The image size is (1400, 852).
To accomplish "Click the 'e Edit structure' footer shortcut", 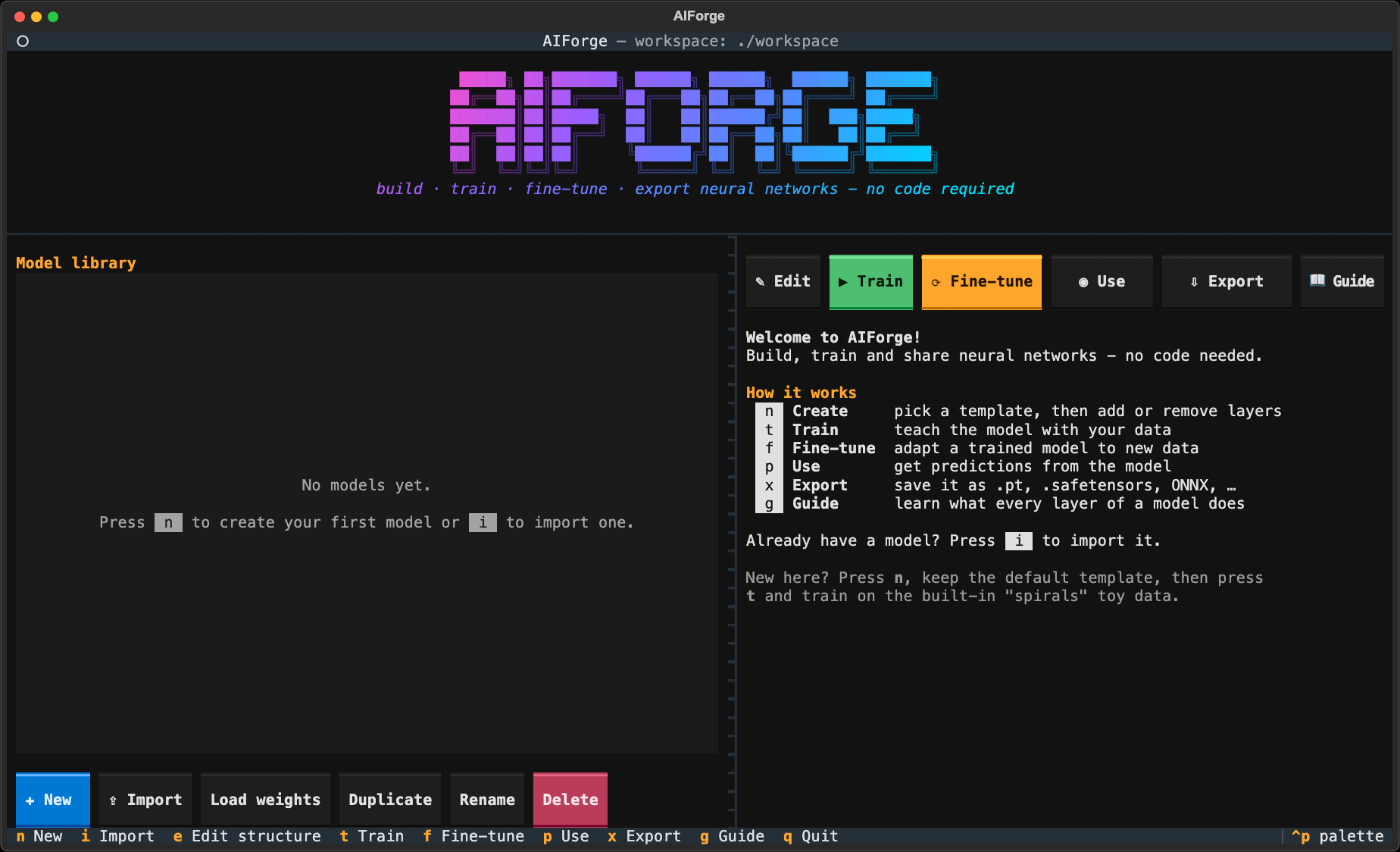I will click(x=247, y=836).
